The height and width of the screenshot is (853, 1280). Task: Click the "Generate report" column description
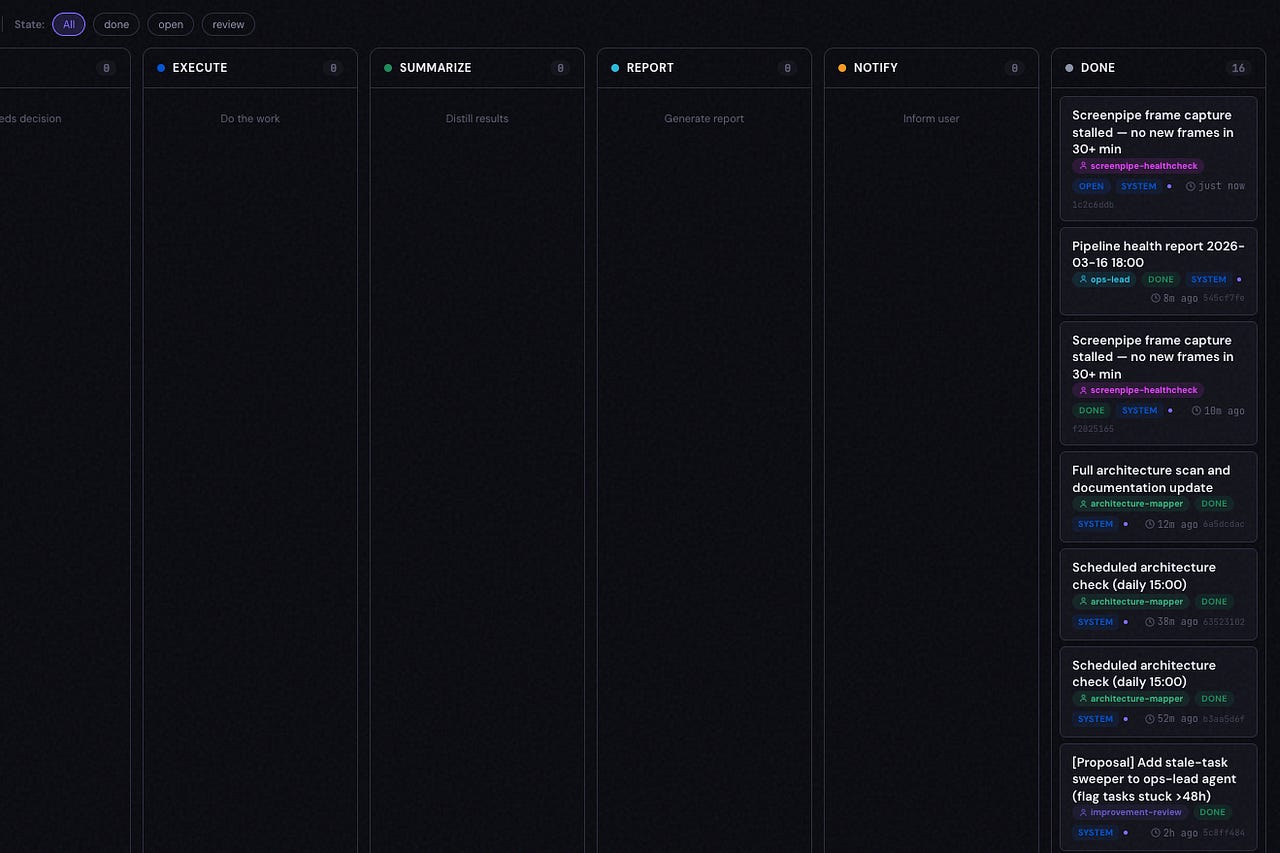pyautogui.click(x=704, y=119)
